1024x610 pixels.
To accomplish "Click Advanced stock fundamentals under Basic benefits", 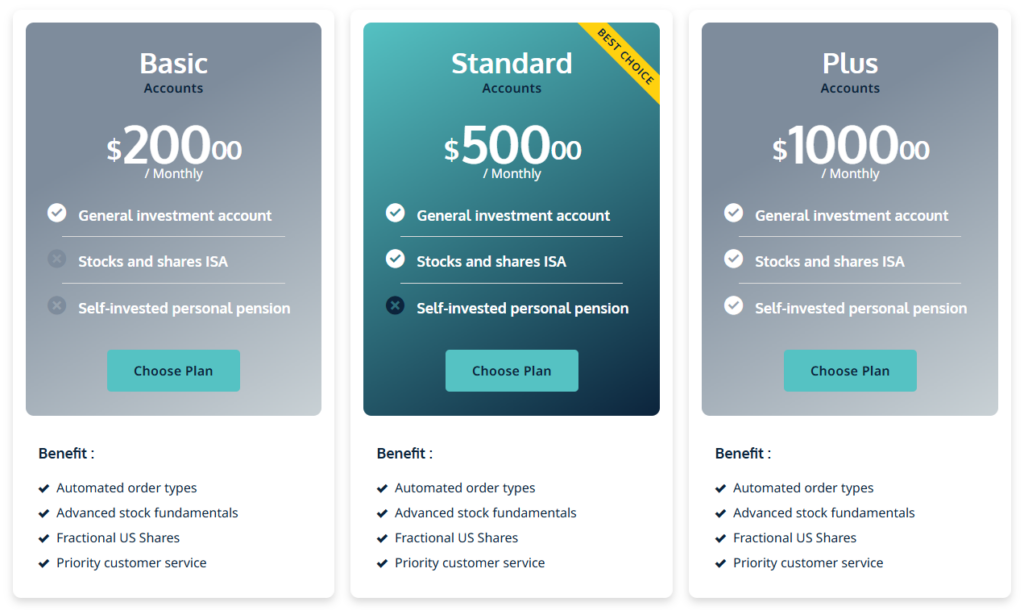I will [x=147, y=513].
